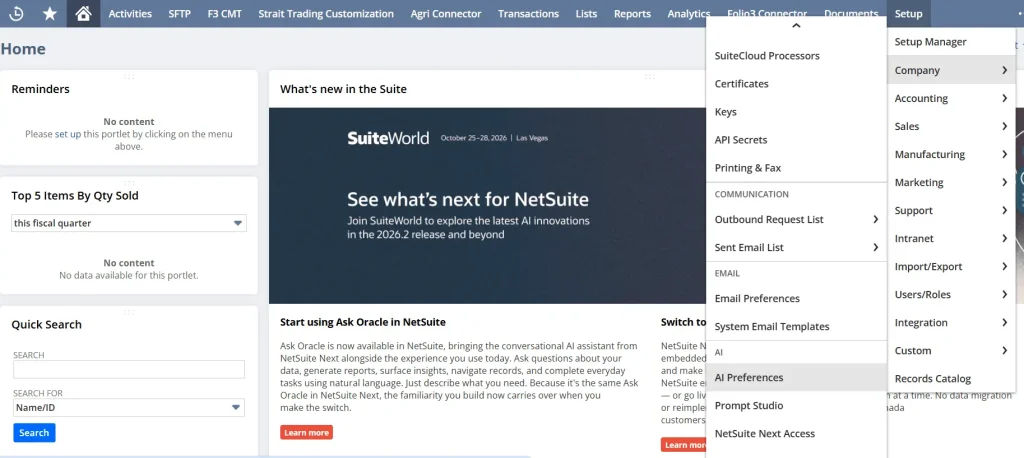1024x458 pixels.
Task: Expand Sent Email List submenu
Action: (x=796, y=248)
